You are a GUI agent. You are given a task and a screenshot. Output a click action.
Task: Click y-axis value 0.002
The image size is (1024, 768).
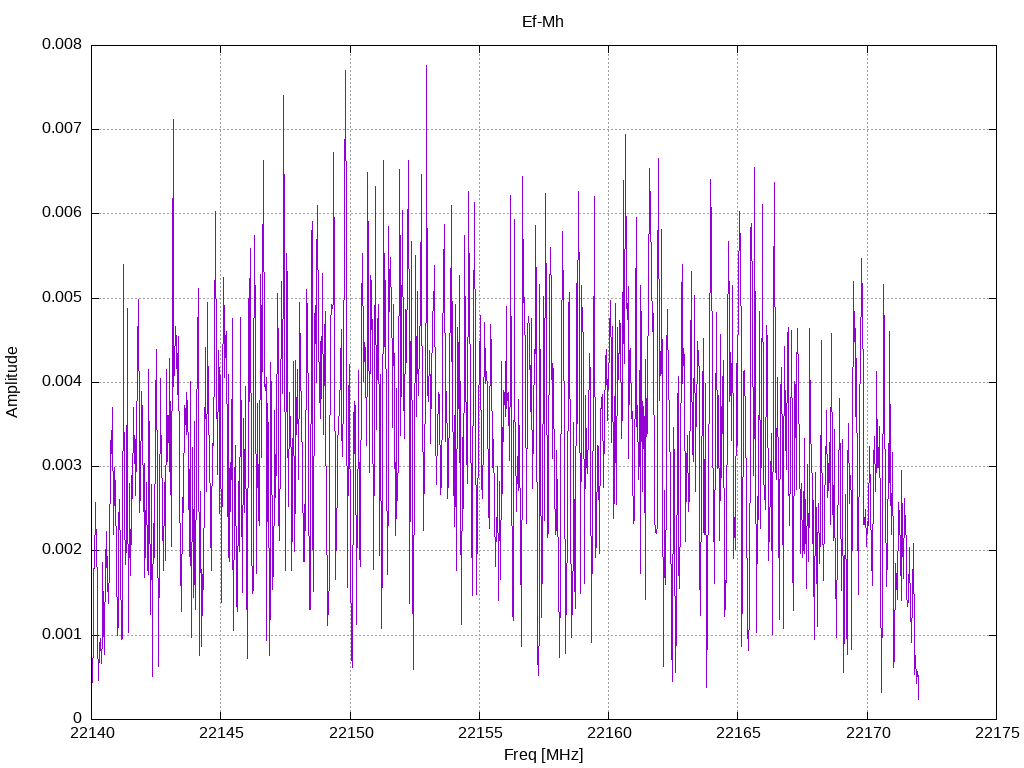coord(62,550)
